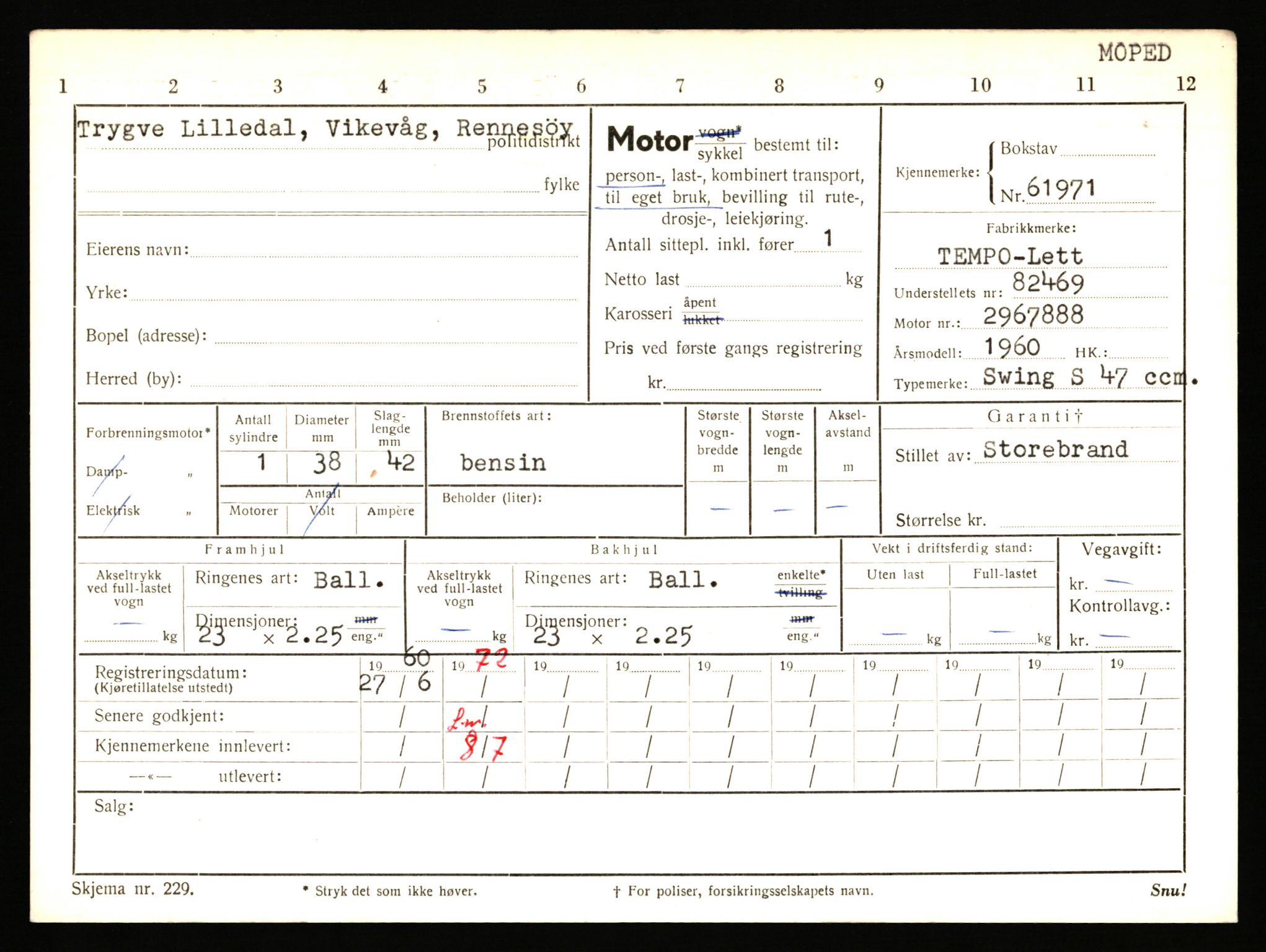The height and width of the screenshot is (952, 1266).
Task: Click the 'Beholder (liter):' label
Action: [x=492, y=498]
